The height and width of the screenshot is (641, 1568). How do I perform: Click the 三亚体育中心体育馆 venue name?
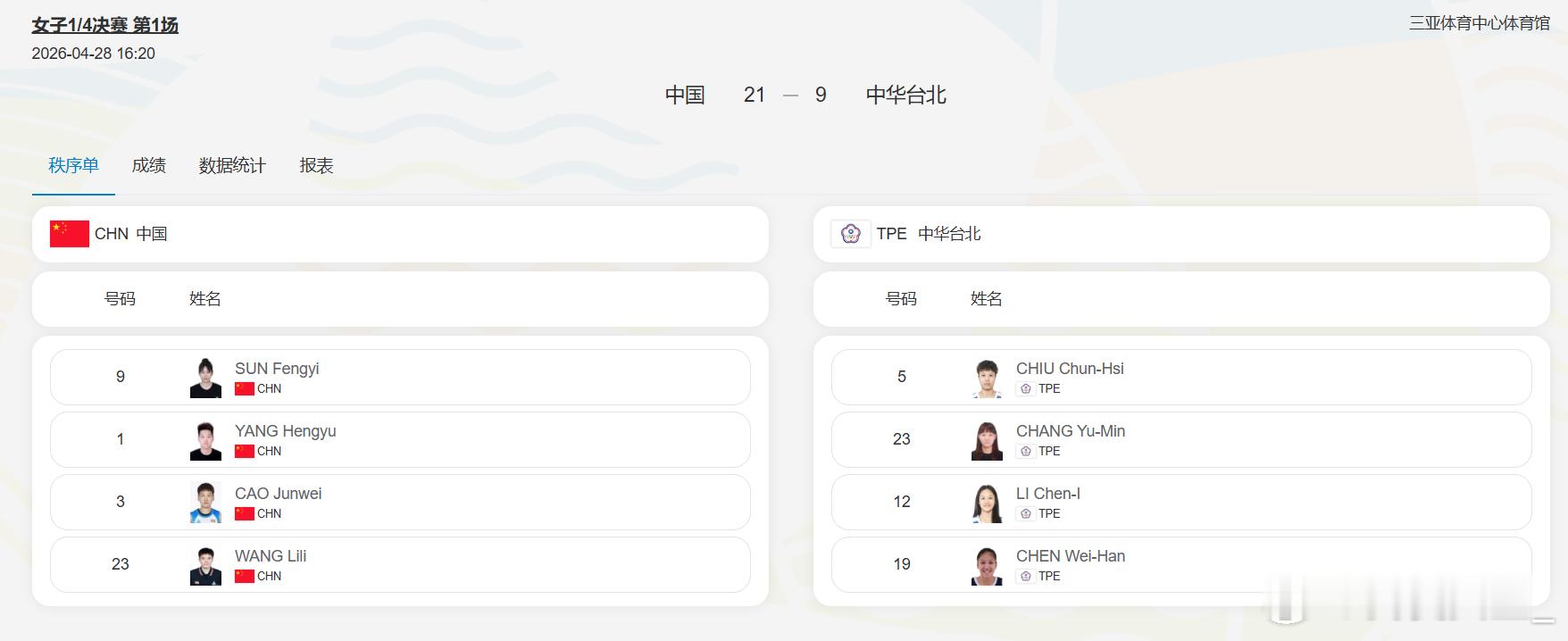[1479, 23]
